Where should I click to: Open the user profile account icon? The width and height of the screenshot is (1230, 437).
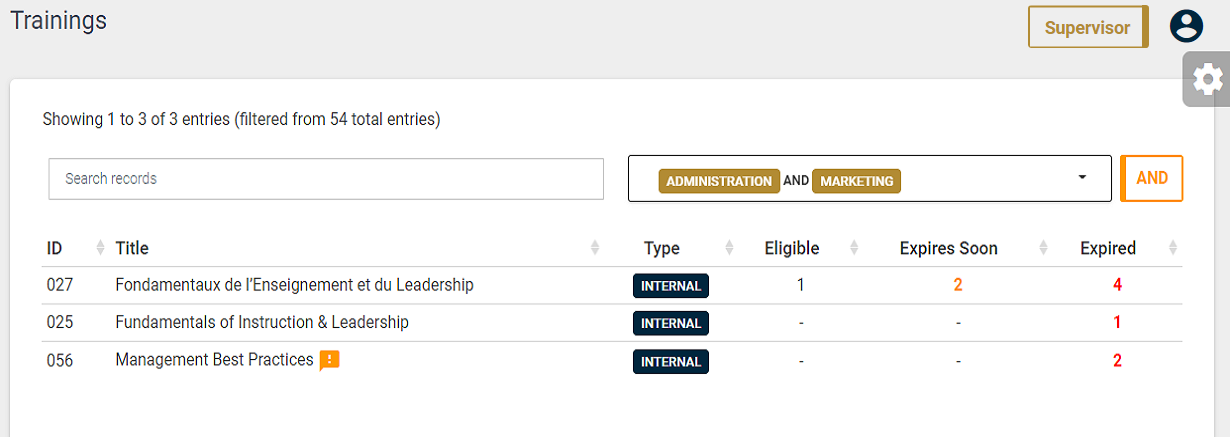1186,26
